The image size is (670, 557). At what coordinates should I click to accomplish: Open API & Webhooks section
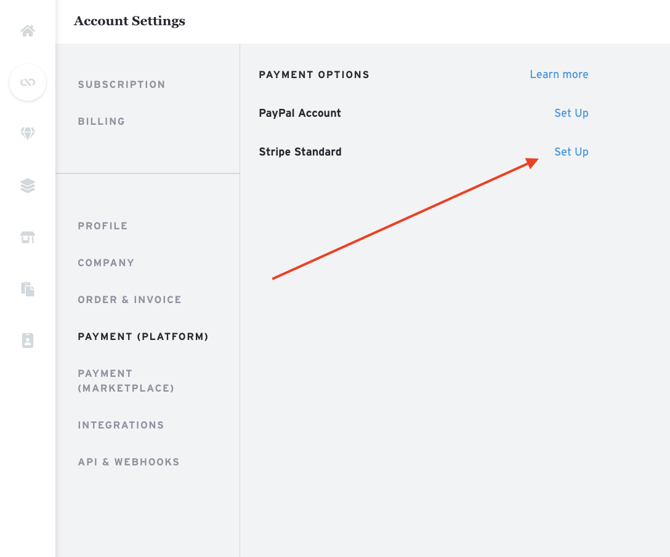(129, 462)
